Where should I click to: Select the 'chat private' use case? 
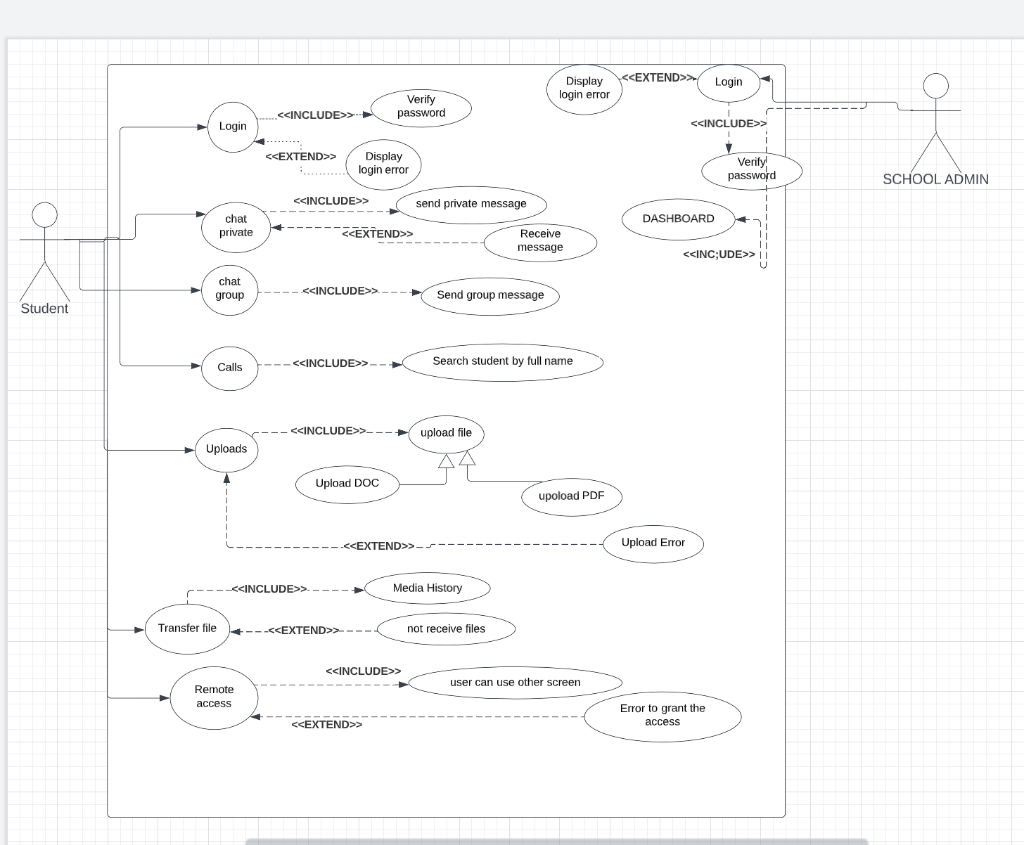coord(236,227)
